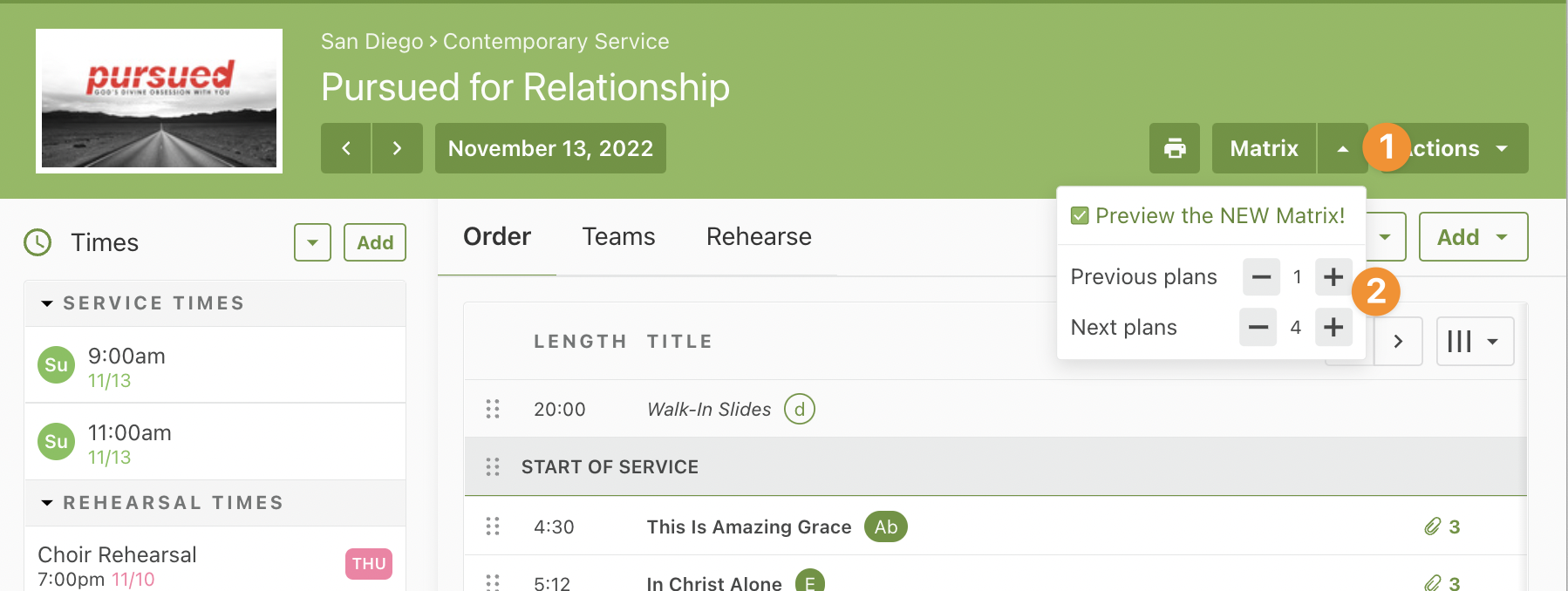Click the right chevron beside columns button
The width and height of the screenshot is (1568, 591).
[x=1398, y=341]
